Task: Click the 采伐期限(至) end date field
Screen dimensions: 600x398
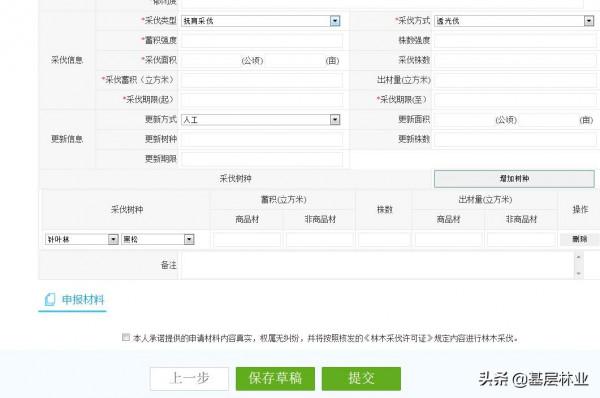Action: tap(515, 100)
